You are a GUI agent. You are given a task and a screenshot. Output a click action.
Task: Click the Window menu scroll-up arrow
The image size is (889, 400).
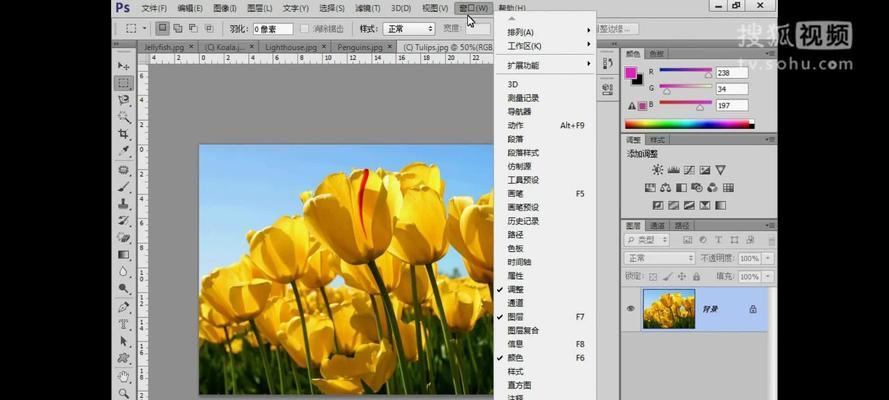pos(511,19)
